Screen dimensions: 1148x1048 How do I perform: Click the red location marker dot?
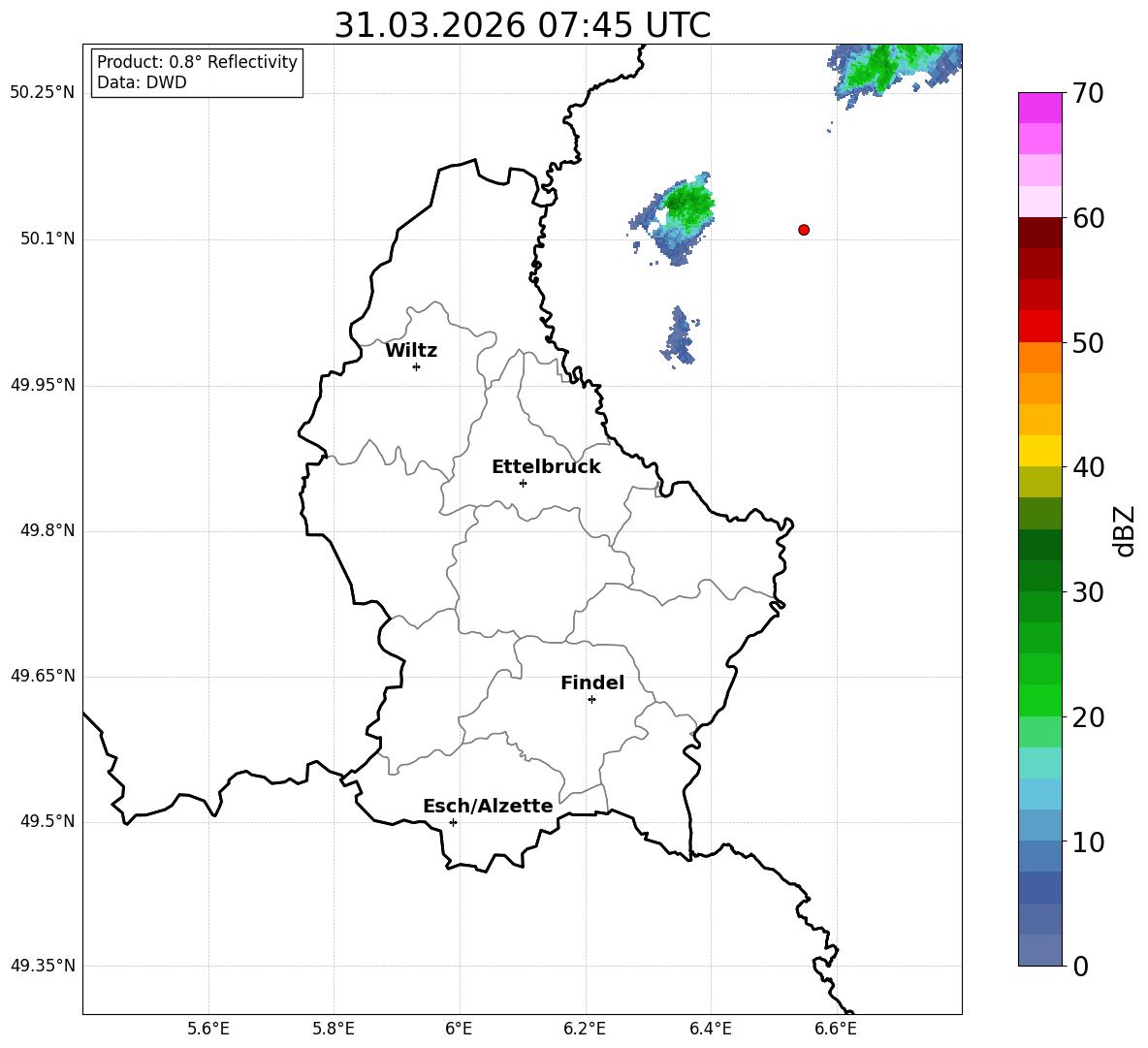point(804,230)
